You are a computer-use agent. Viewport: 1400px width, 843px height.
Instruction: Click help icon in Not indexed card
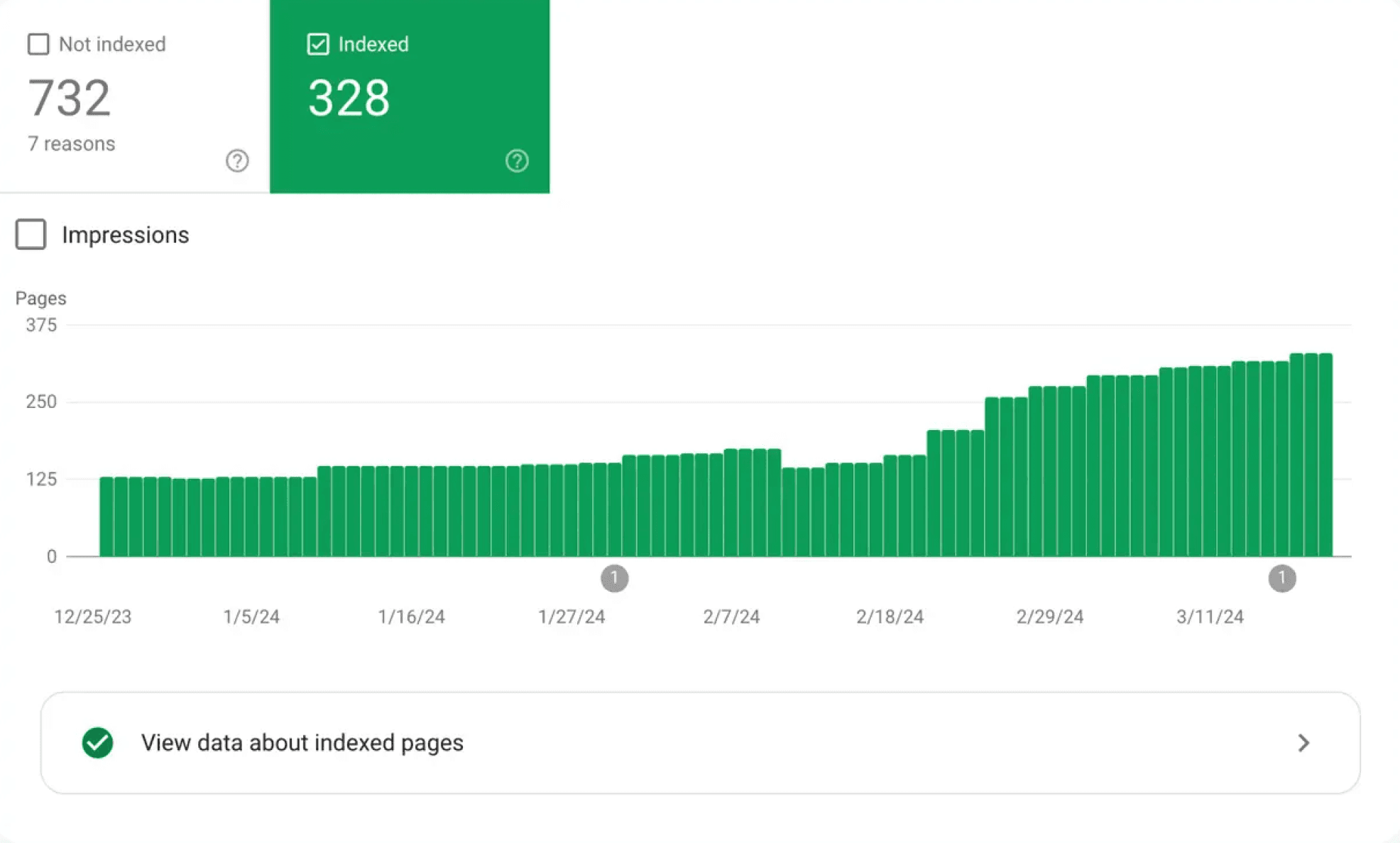tap(237, 161)
